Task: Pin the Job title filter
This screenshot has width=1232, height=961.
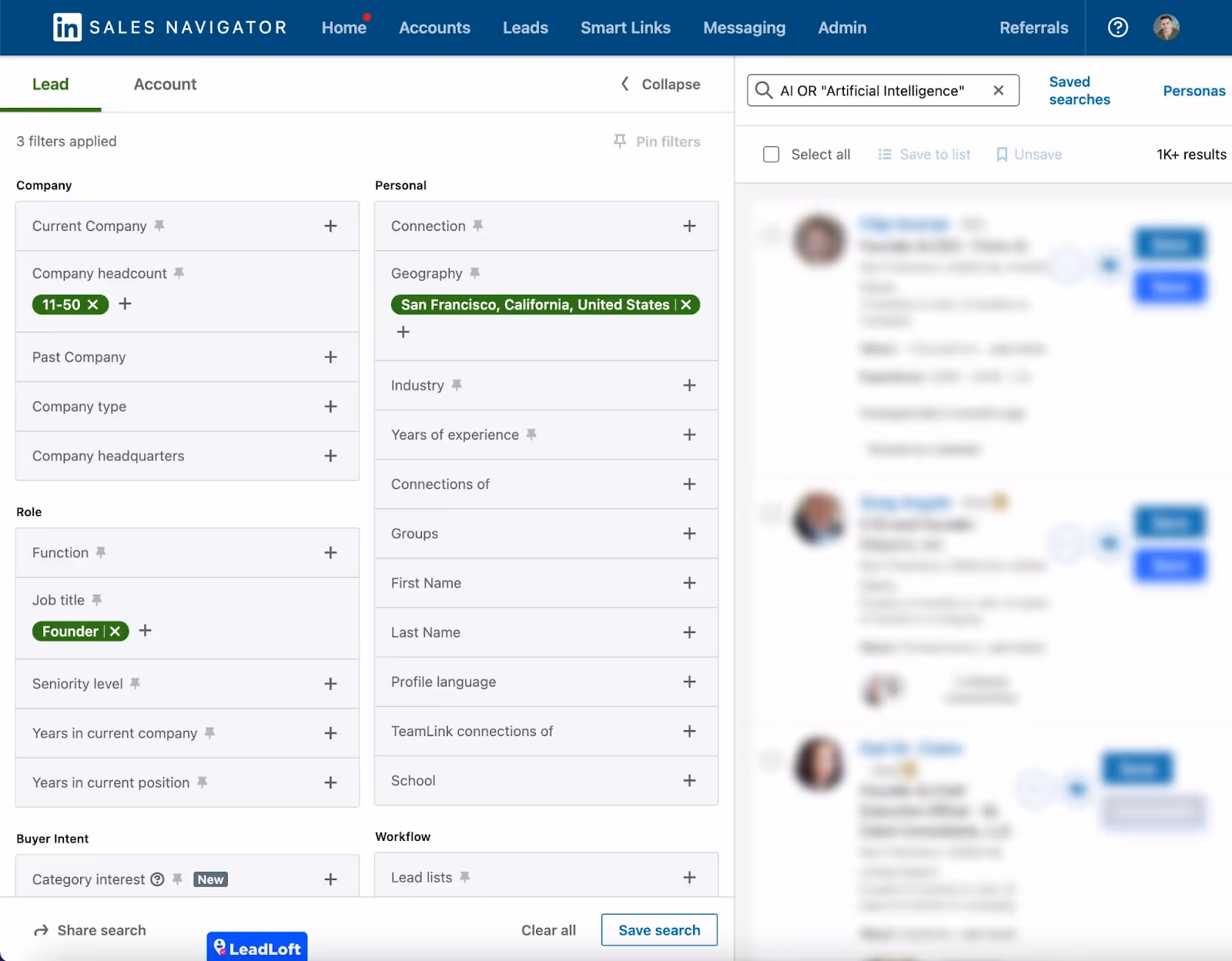Action: click(96, 600)
